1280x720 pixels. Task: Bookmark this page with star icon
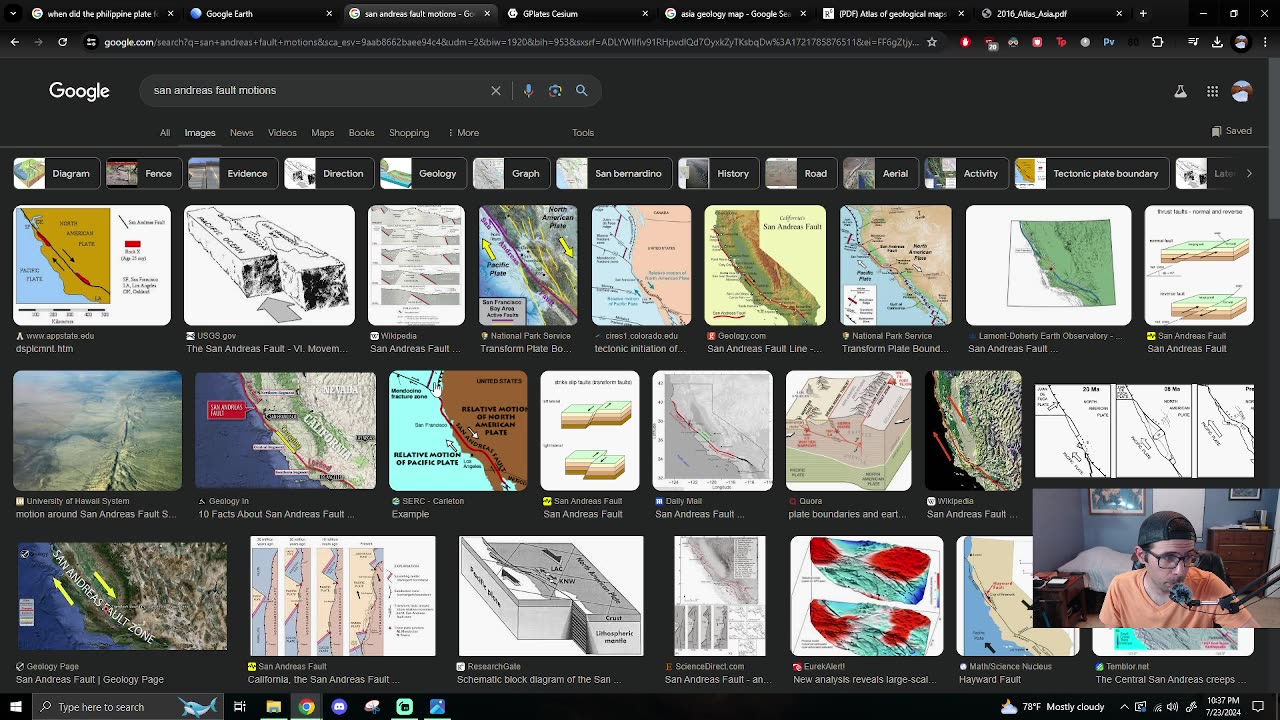(x=932, y=42)
